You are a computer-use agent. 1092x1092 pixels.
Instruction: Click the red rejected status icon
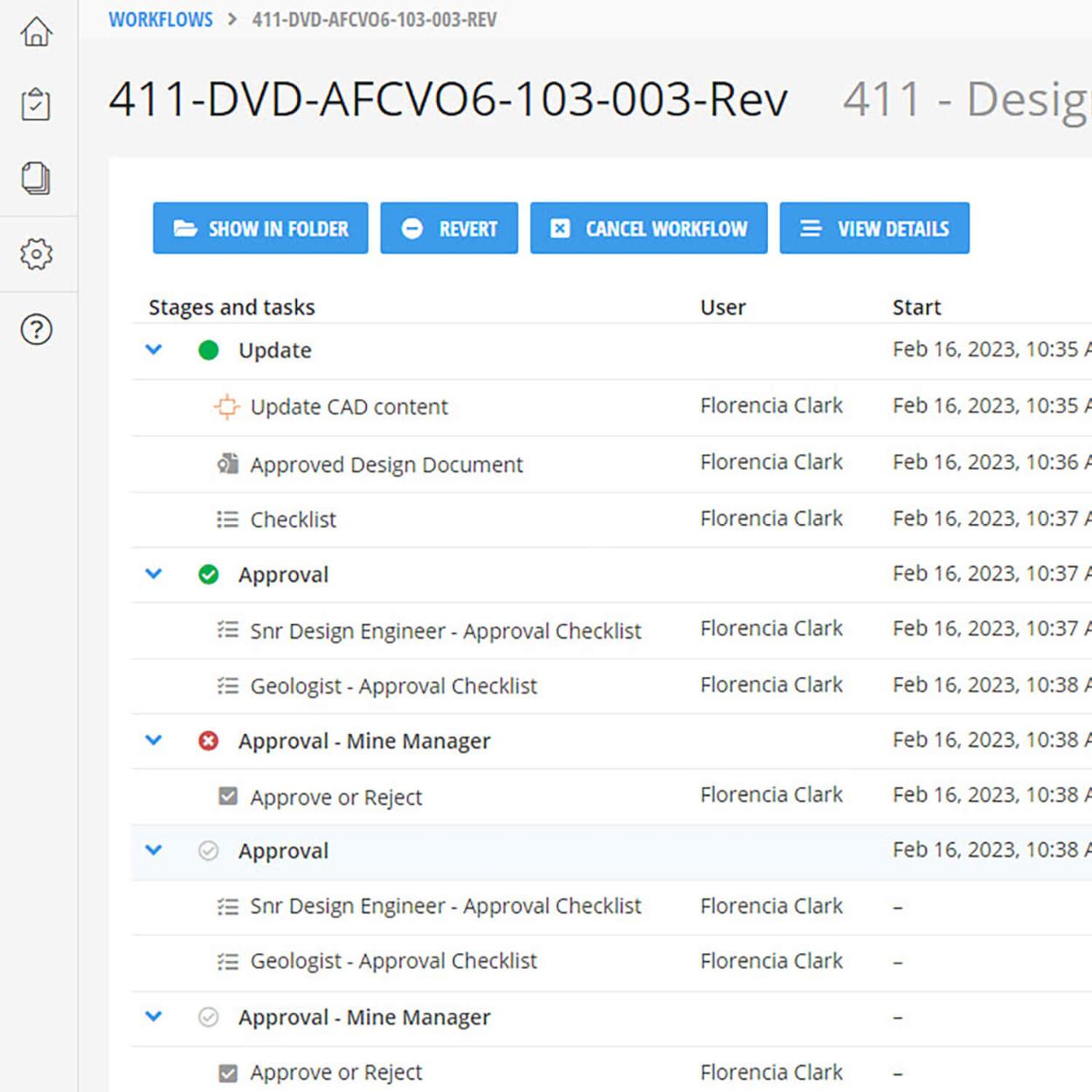pyautogui.click(x=208, y=741)
